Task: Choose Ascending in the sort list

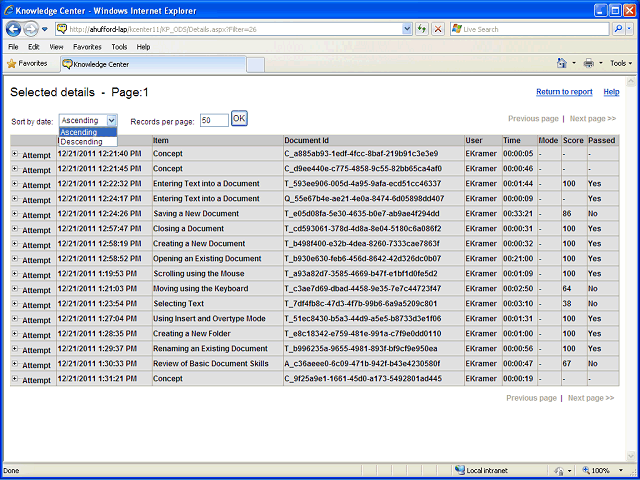Action: tap(88, 132)
